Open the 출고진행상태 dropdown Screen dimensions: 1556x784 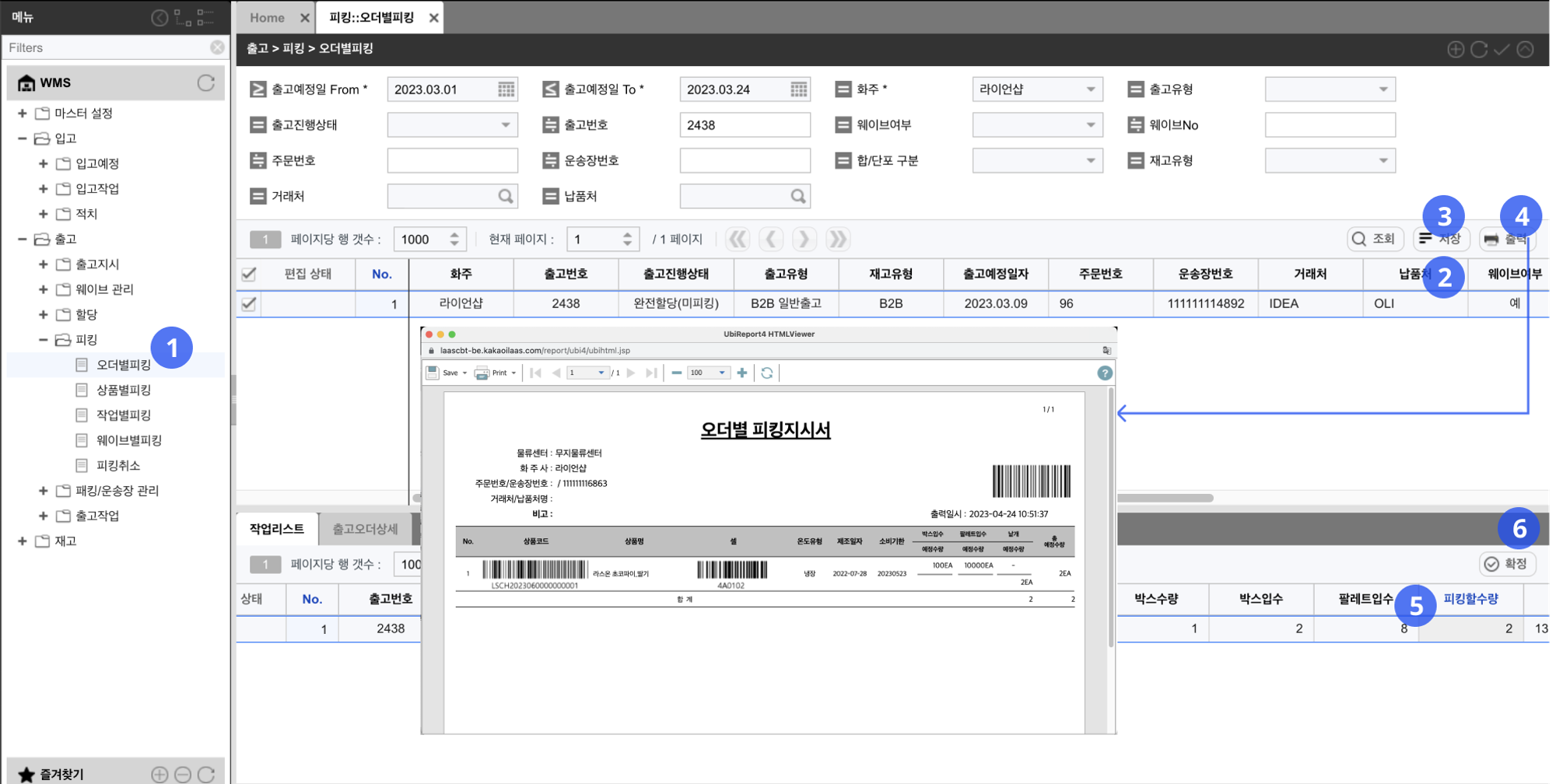(x=505, y=125)
